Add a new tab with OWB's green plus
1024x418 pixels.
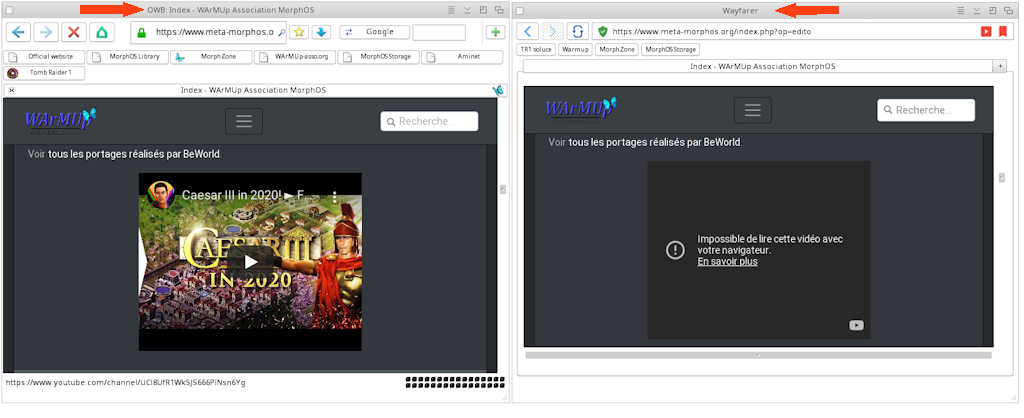coord(495,32)
